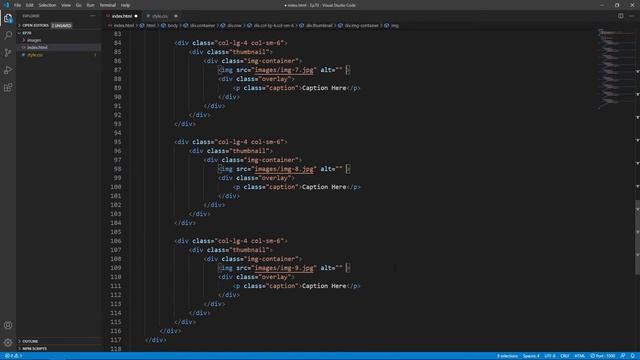
Task: Click errors and warnings status indicator
Action: (x=13, y=356)
